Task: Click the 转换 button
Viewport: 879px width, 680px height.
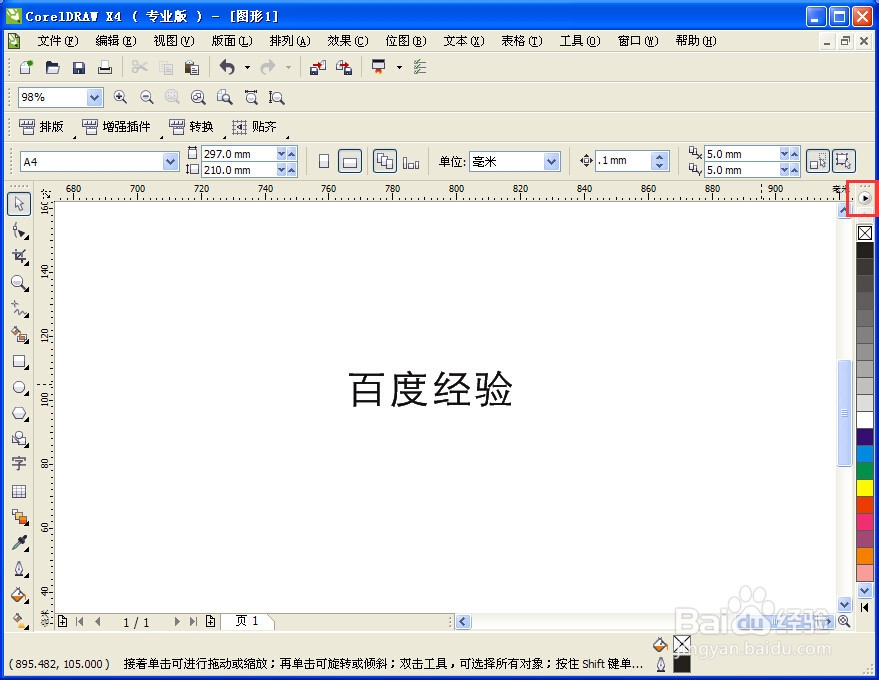Action: coord(191,127)
